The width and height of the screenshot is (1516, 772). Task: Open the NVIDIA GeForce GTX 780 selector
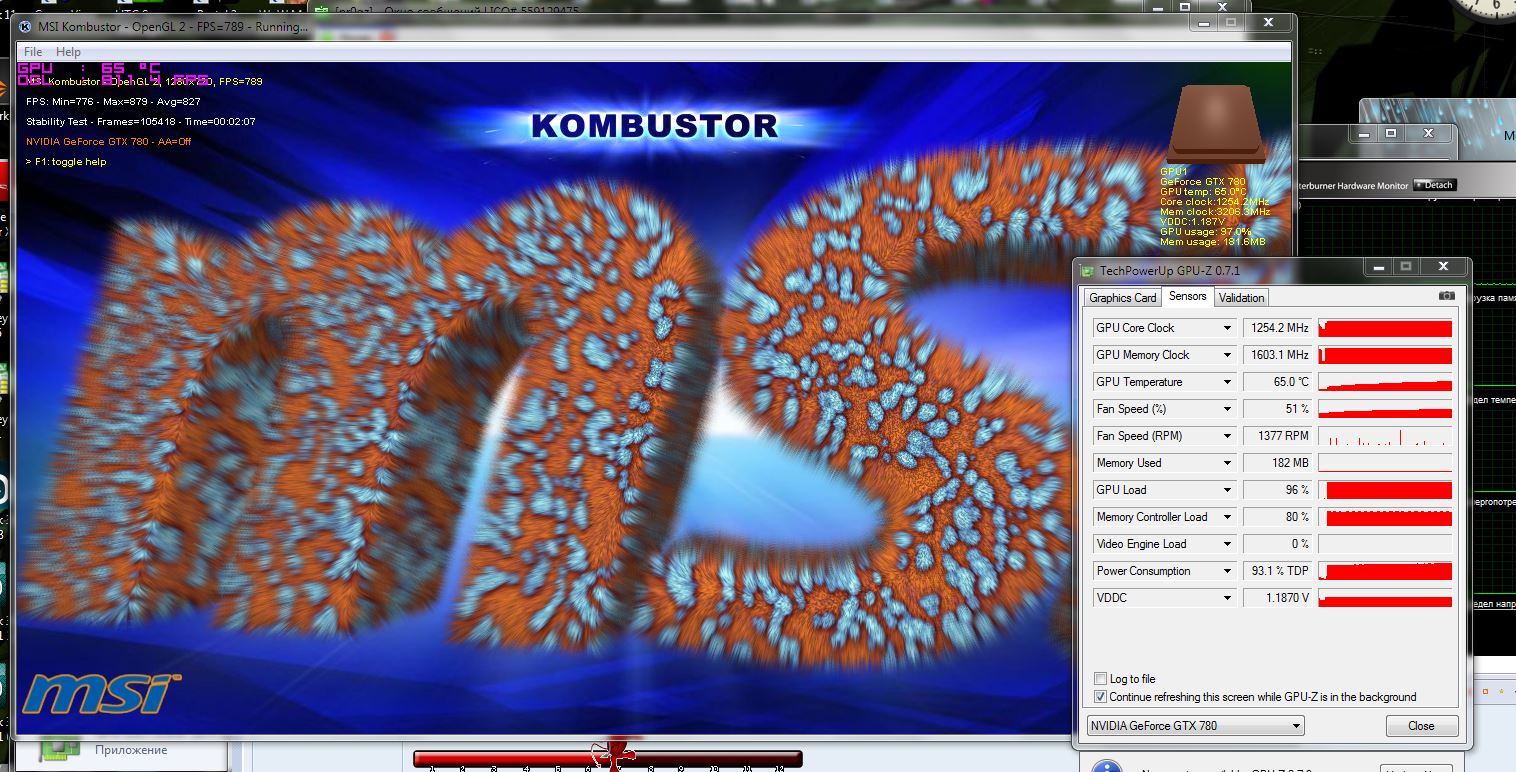coord(1195,726)
